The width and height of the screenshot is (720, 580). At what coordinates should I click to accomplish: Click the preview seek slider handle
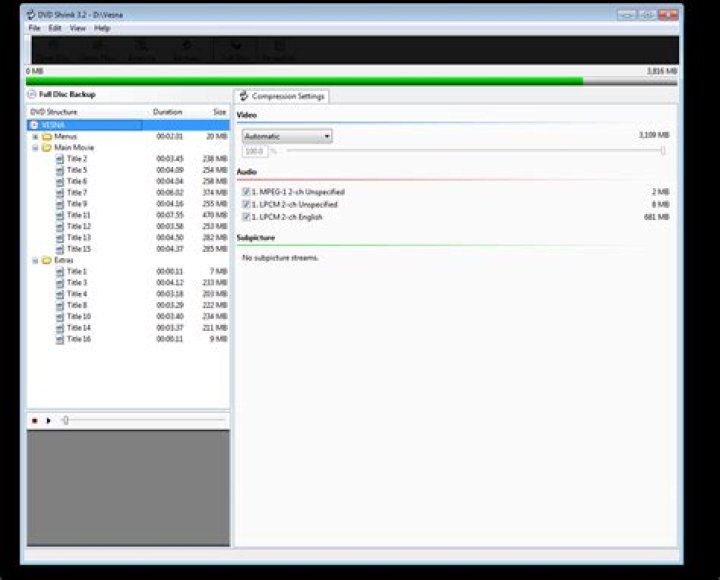pos(66,421)
